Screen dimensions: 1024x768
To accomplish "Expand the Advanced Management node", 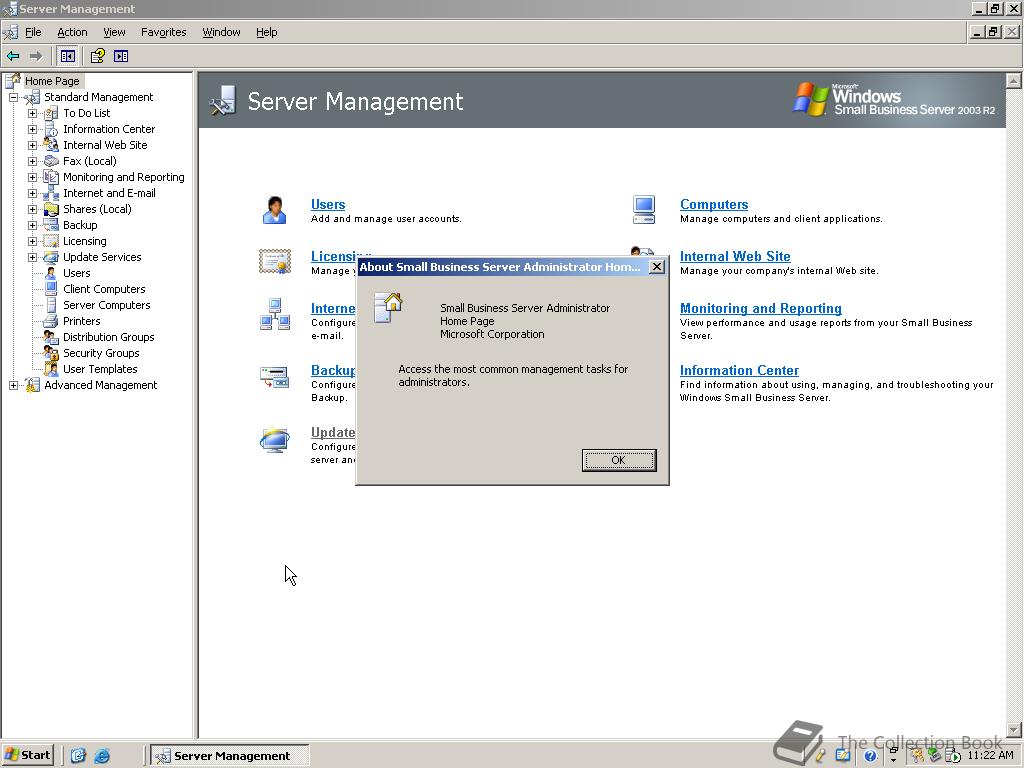I will tap(13, 385).
